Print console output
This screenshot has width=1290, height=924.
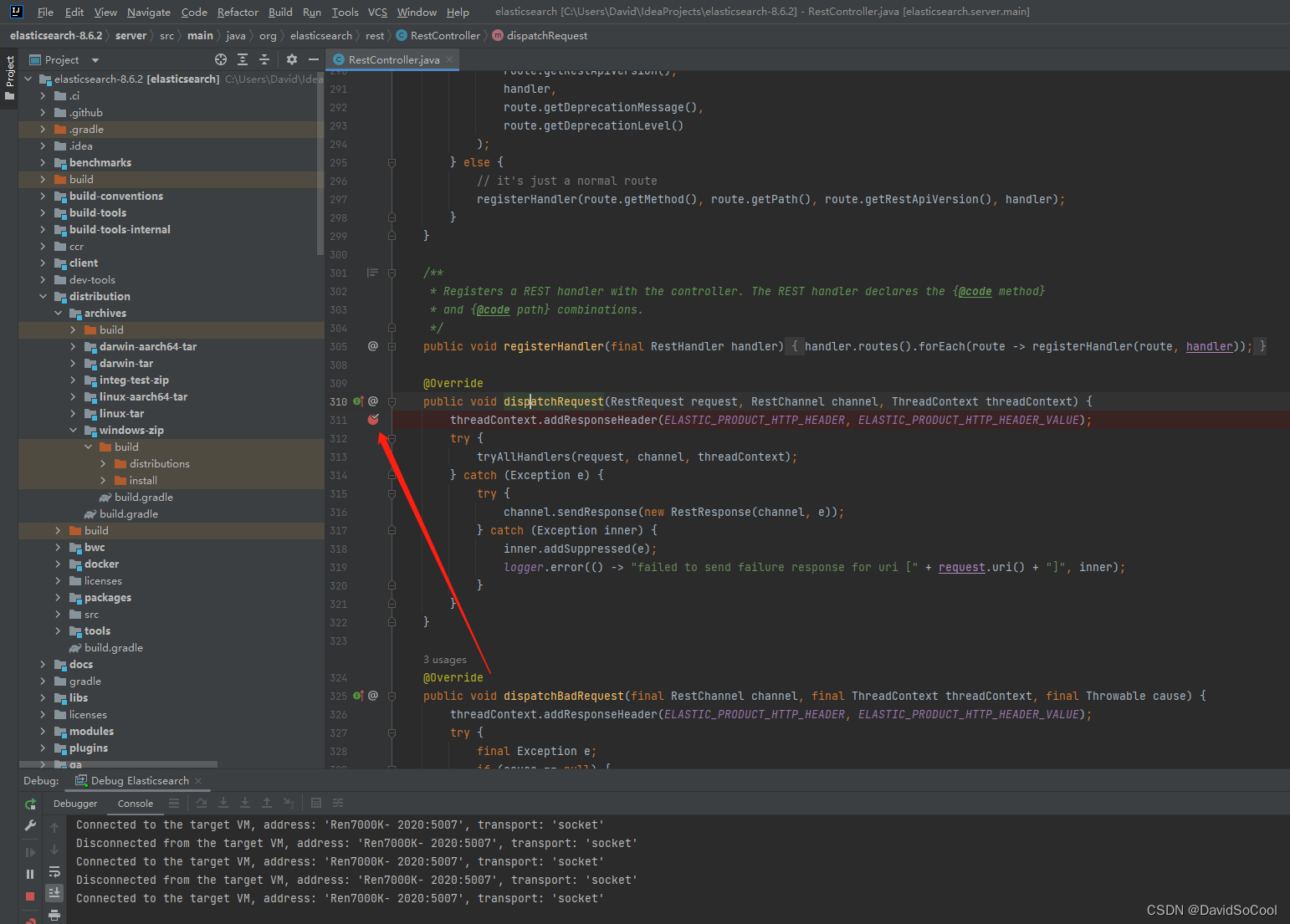pos(54,915)
